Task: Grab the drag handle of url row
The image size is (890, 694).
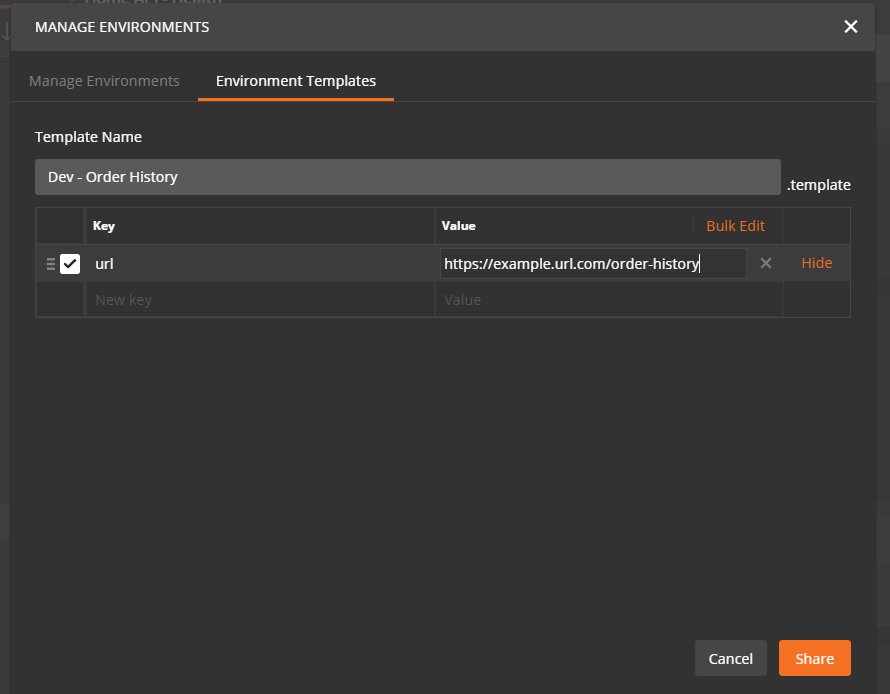Action: (x=51, y=264)
